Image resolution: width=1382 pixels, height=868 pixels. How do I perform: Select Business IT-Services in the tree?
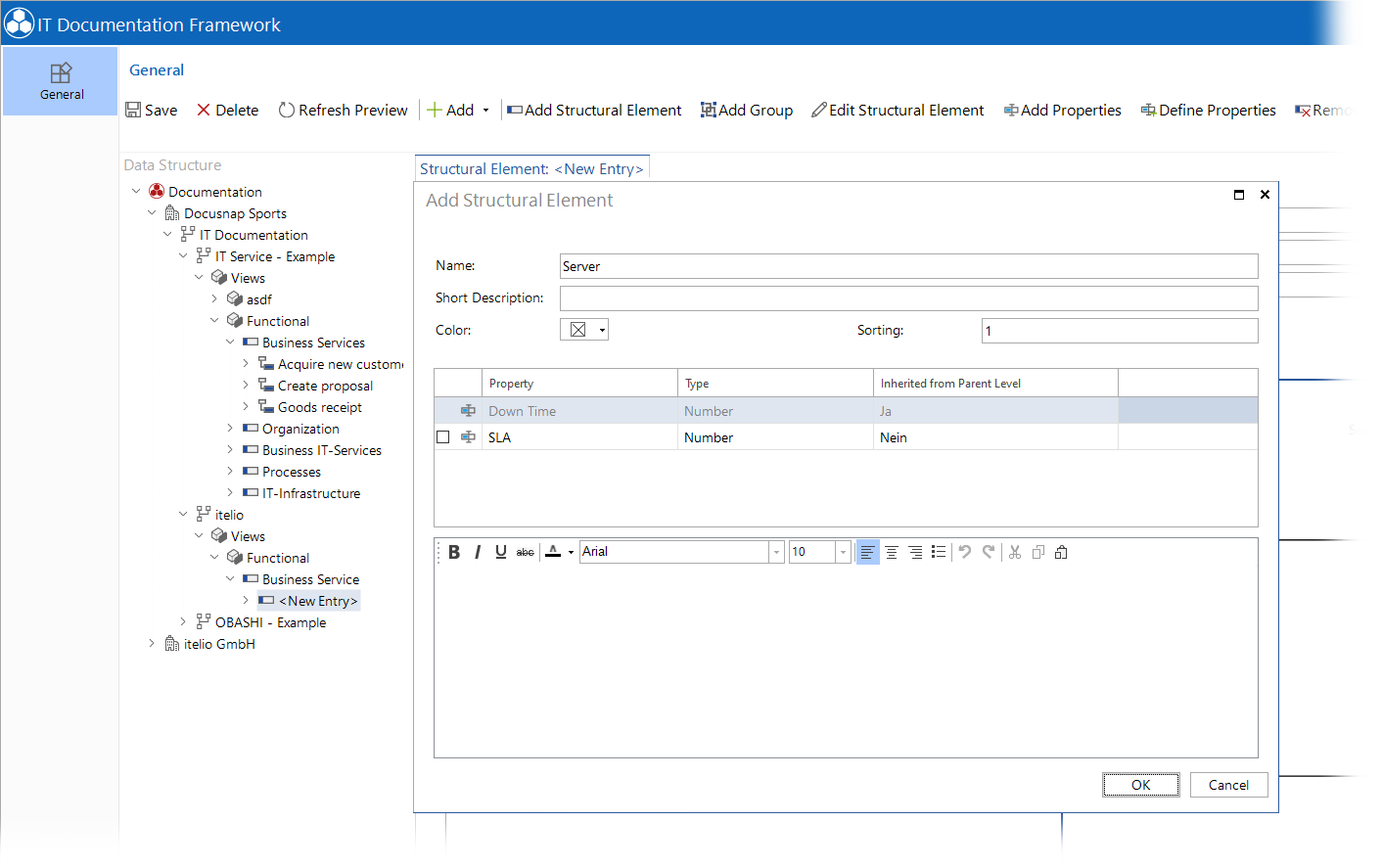tap(322, 450)
